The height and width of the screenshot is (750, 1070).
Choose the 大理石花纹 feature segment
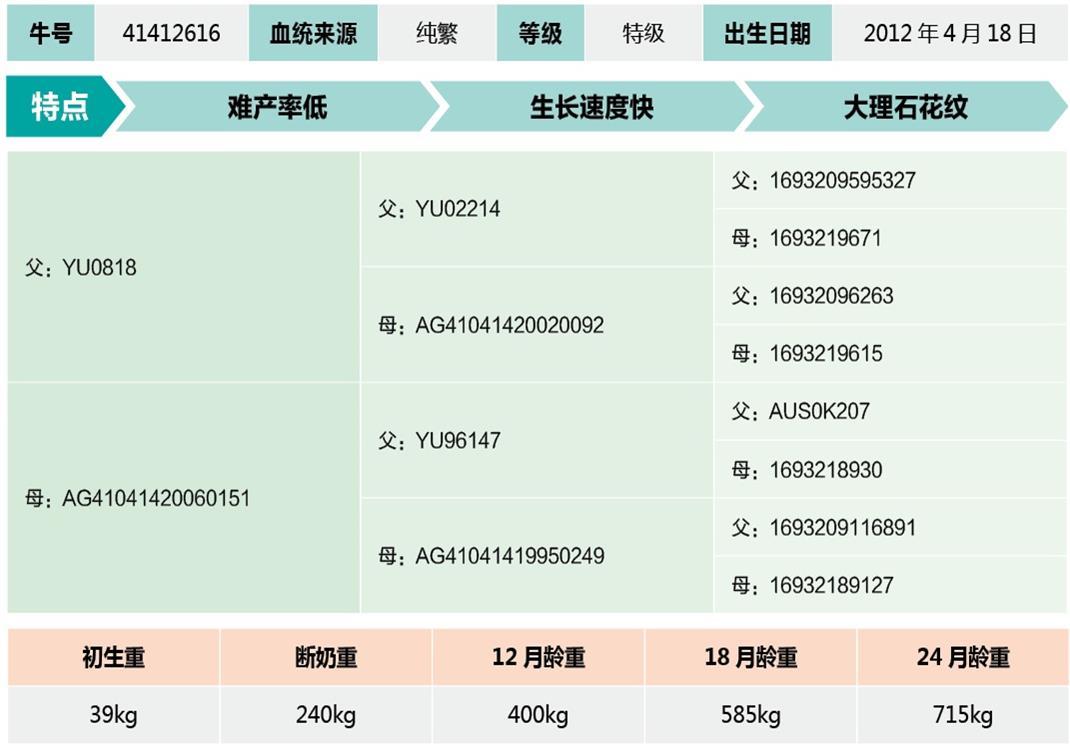(x=905, y=107)
